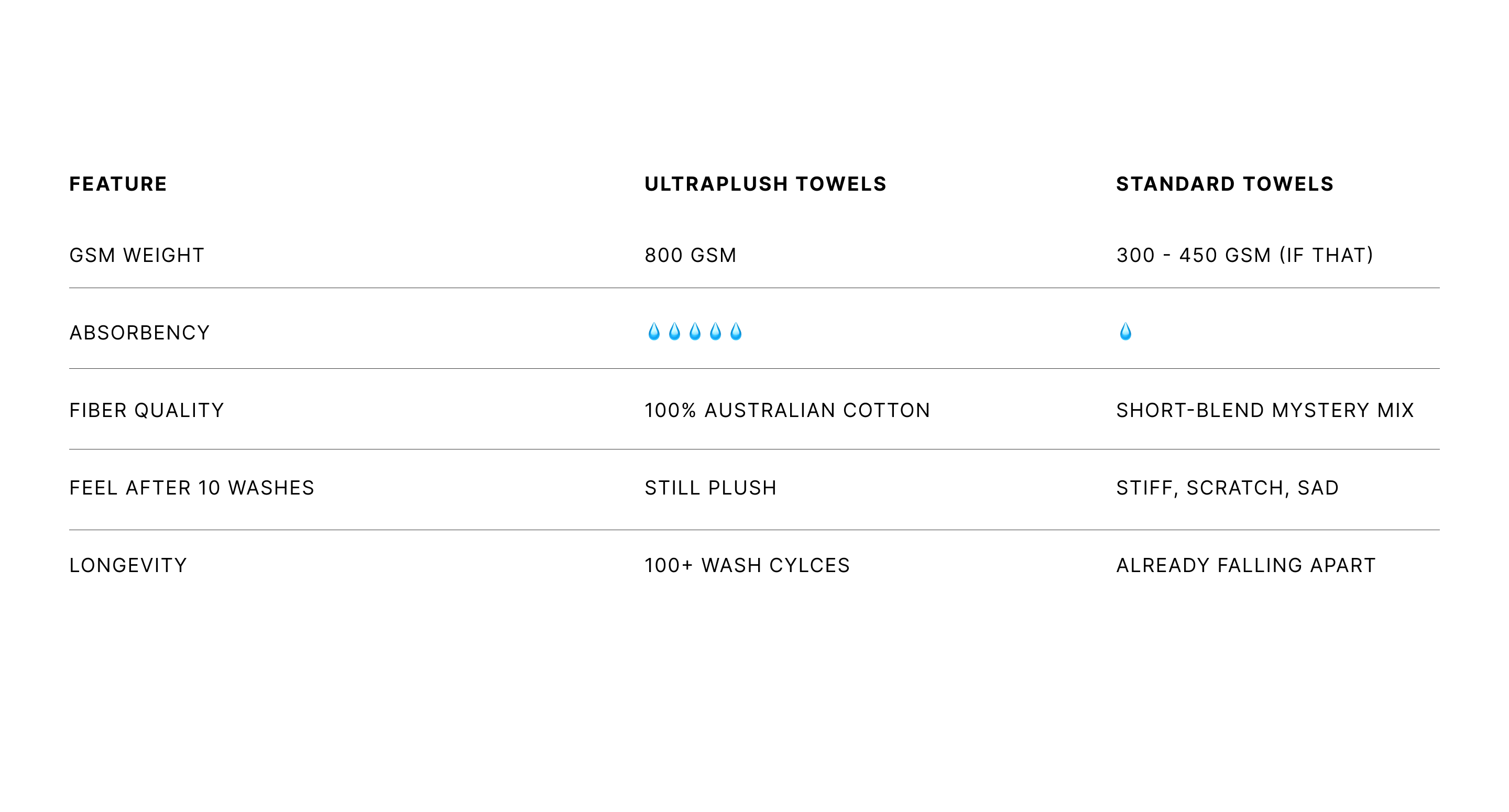Click the 800 GSM value

click(691, 256)
